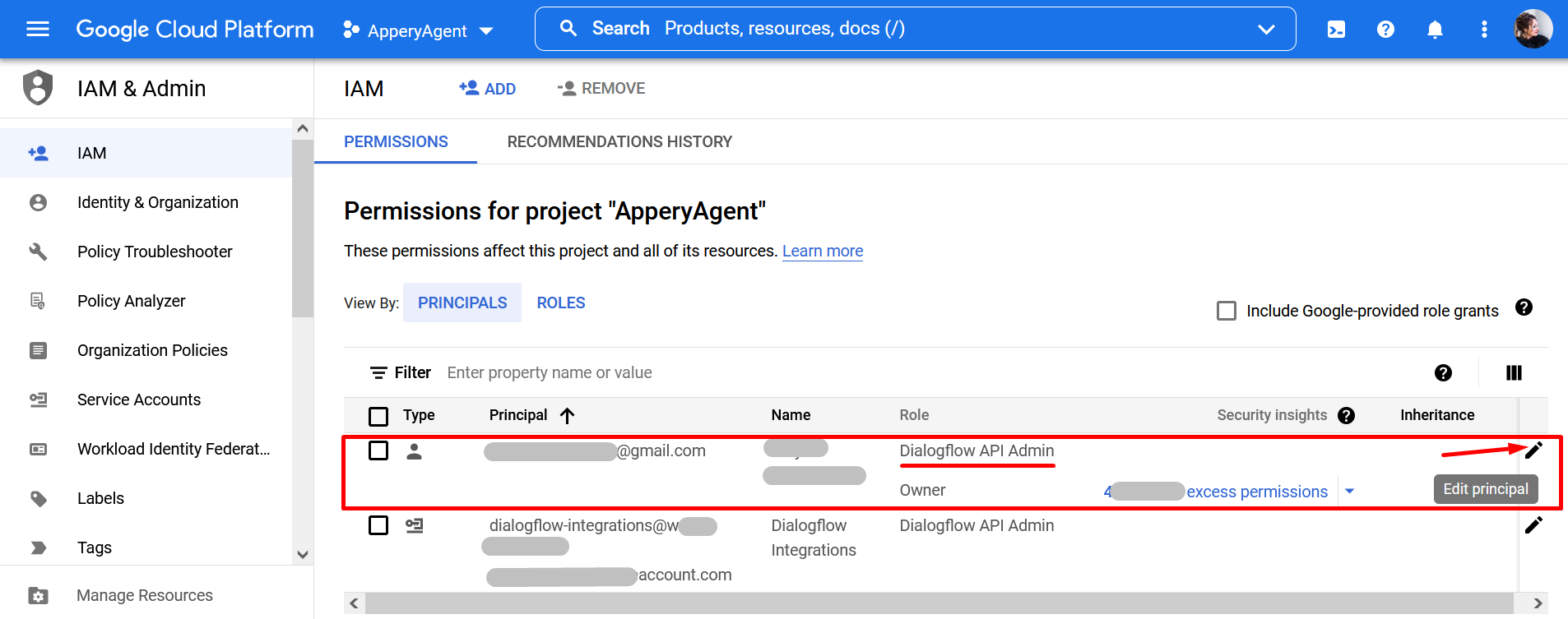Screen dimensions: 1568x619
Task: Click Tags icon in sidebar
Action: click(38, 547)
